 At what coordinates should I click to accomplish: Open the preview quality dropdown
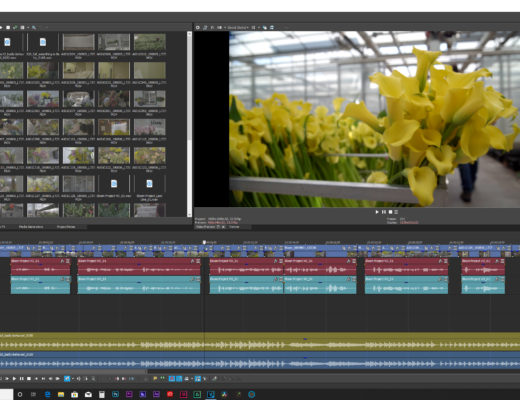(x=238, y=27)
